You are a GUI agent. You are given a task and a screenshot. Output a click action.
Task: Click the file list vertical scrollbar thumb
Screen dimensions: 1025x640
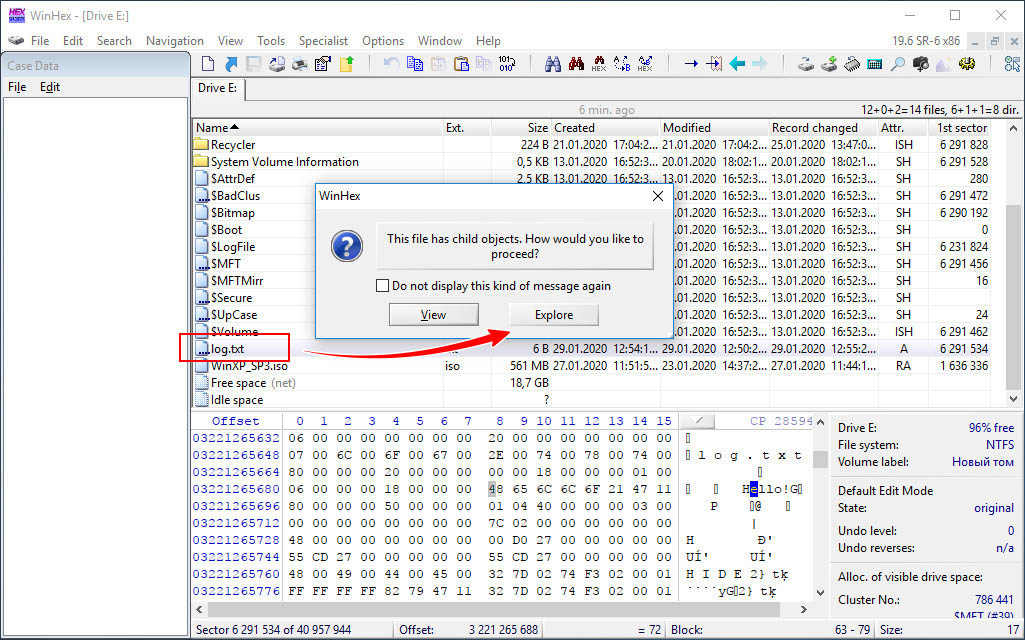tap(1013, 297)
